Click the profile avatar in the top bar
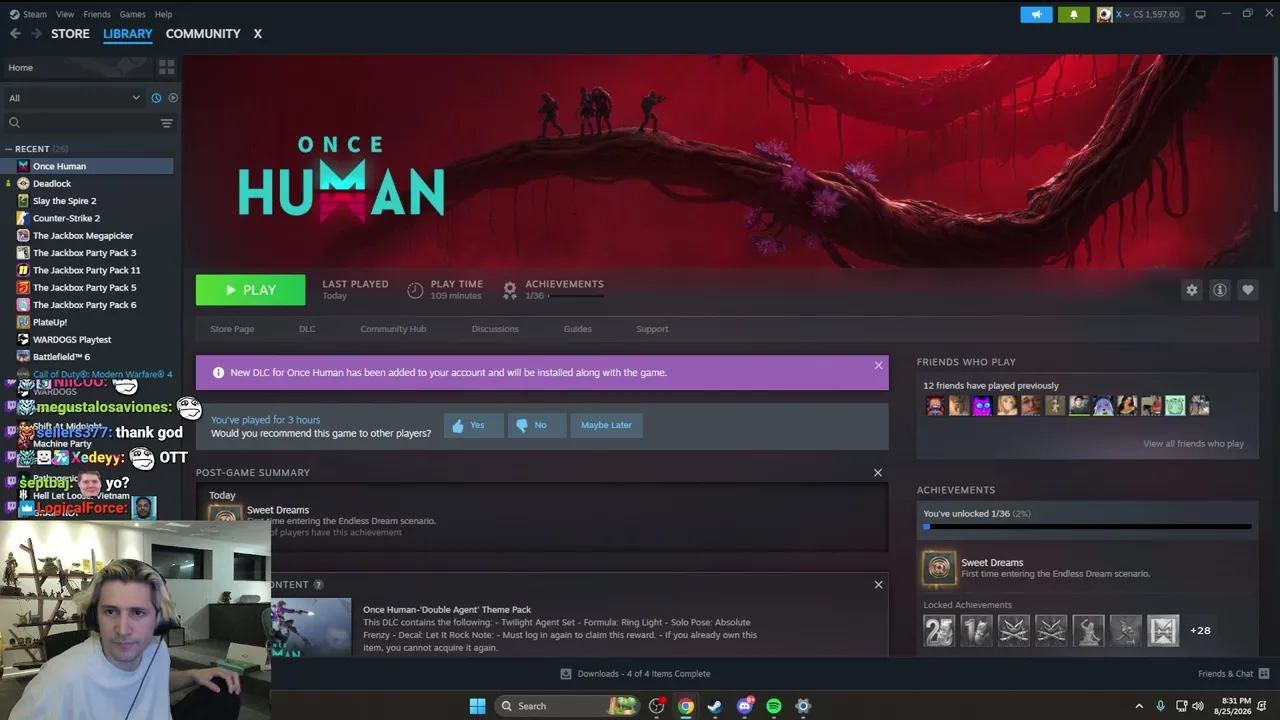Viewport: 1280px width, 720px height. (x=1105, y=14)
